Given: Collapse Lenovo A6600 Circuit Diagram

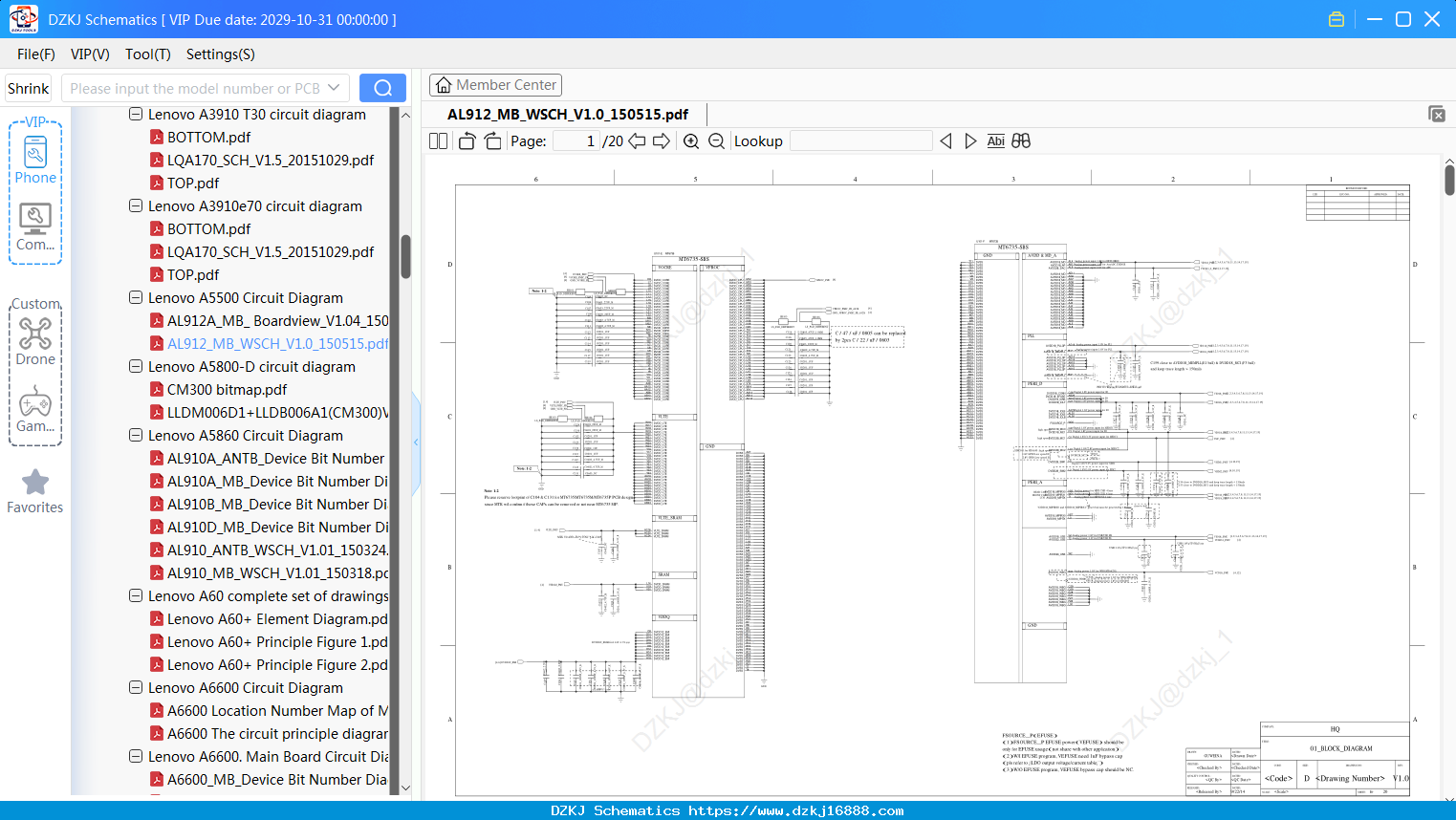Looking at the screenshot, I should coord(136,688).
